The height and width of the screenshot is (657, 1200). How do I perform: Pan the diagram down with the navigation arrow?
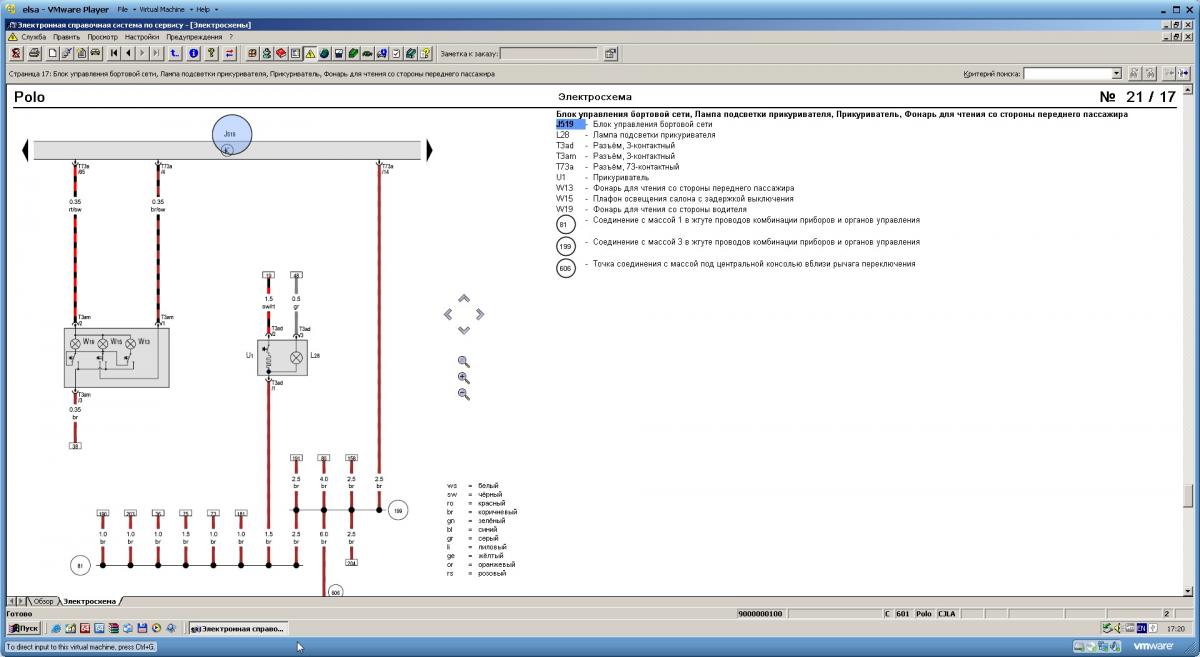click(463, 330)
